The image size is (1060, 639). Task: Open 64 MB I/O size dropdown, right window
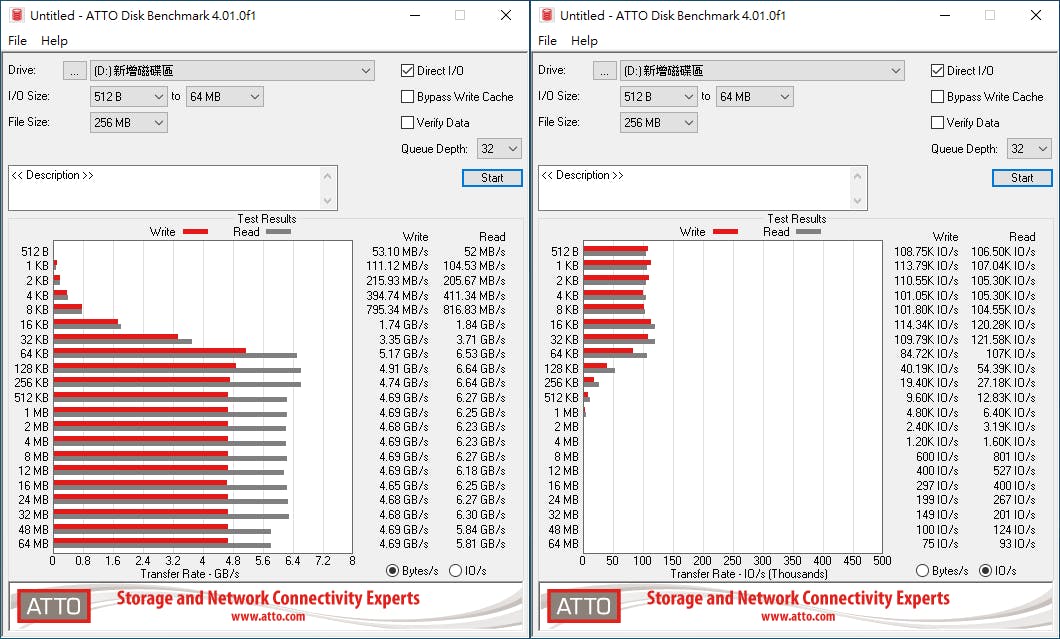pyautogui.click(x=754, y=97)
